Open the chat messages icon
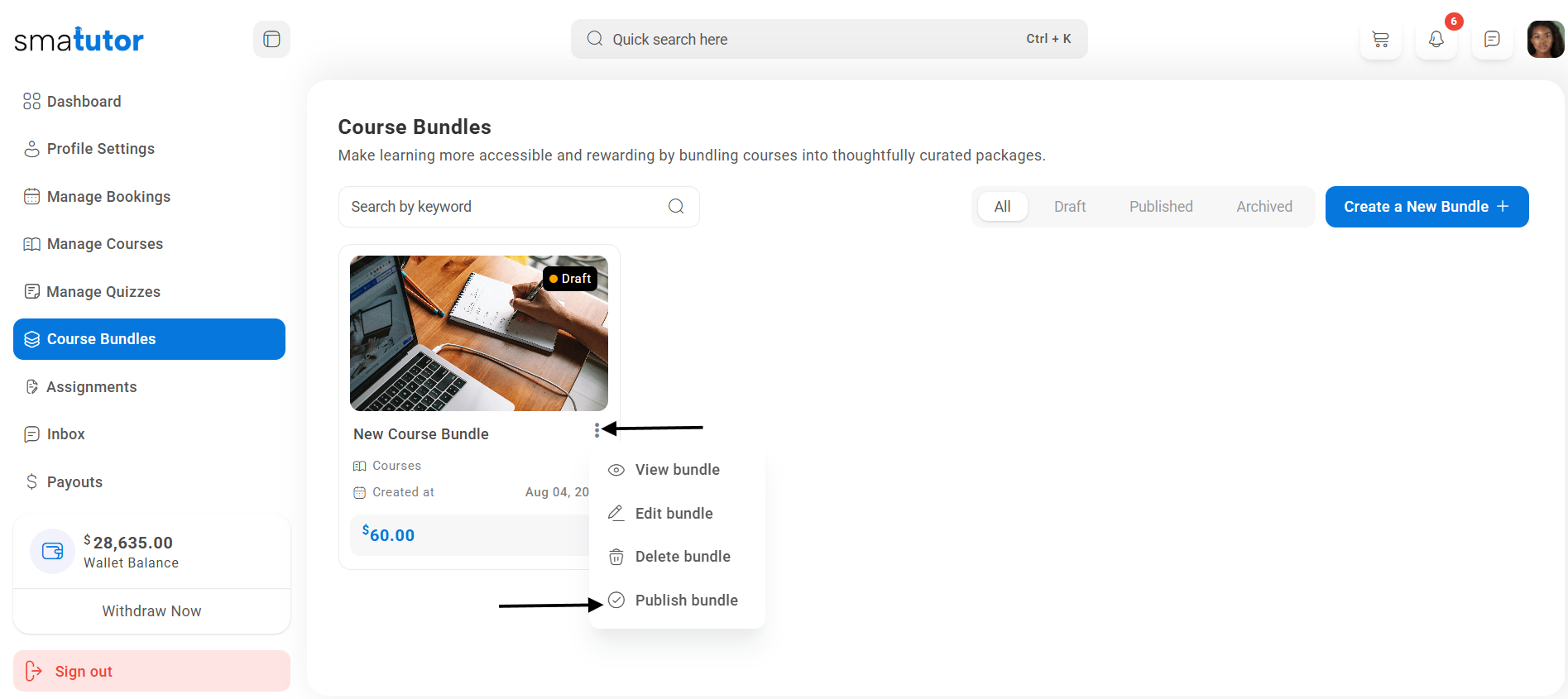This screenshot has width=1568, height=699. point(1492,39)
